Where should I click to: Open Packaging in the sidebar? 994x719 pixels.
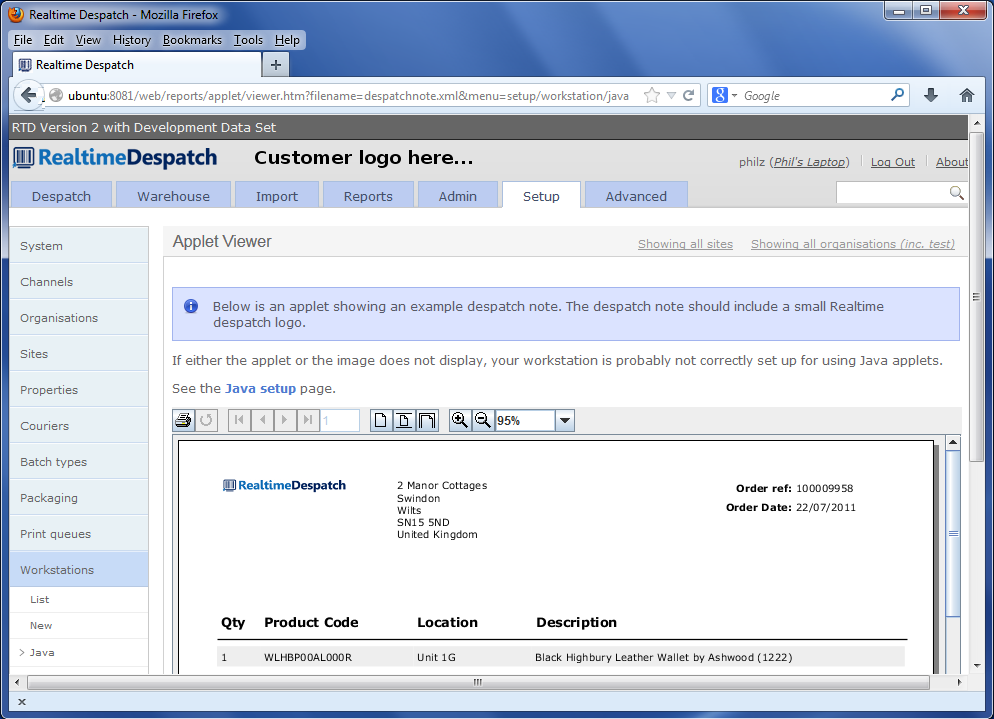click(79, 498)
